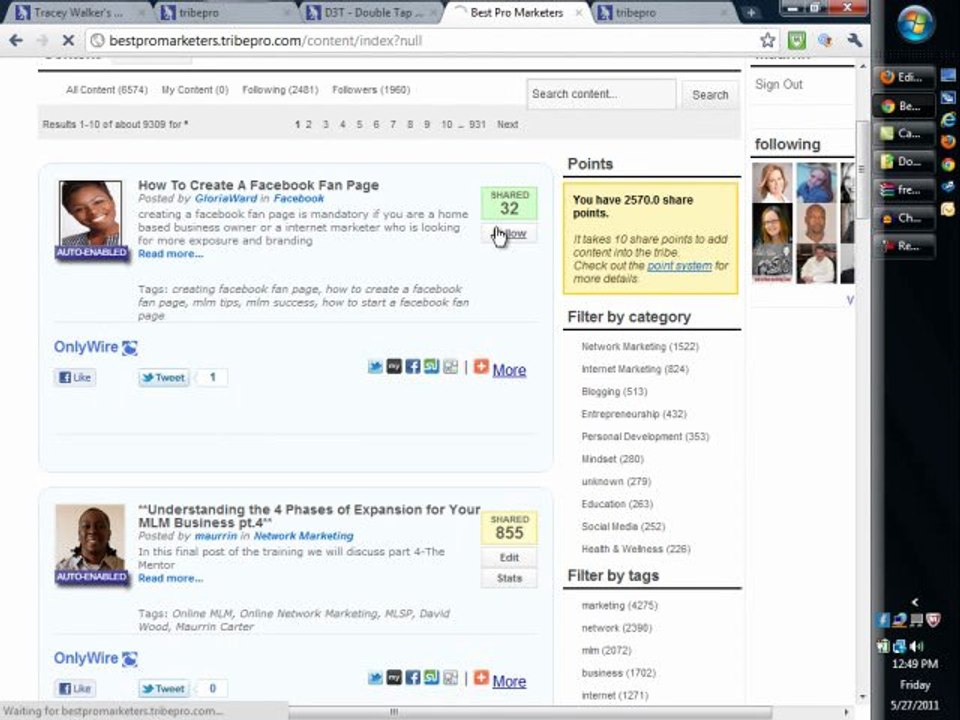This screenshot has width=960, height=720.
Task: Go back with the browser back arrow
Action: coord(16,40)
